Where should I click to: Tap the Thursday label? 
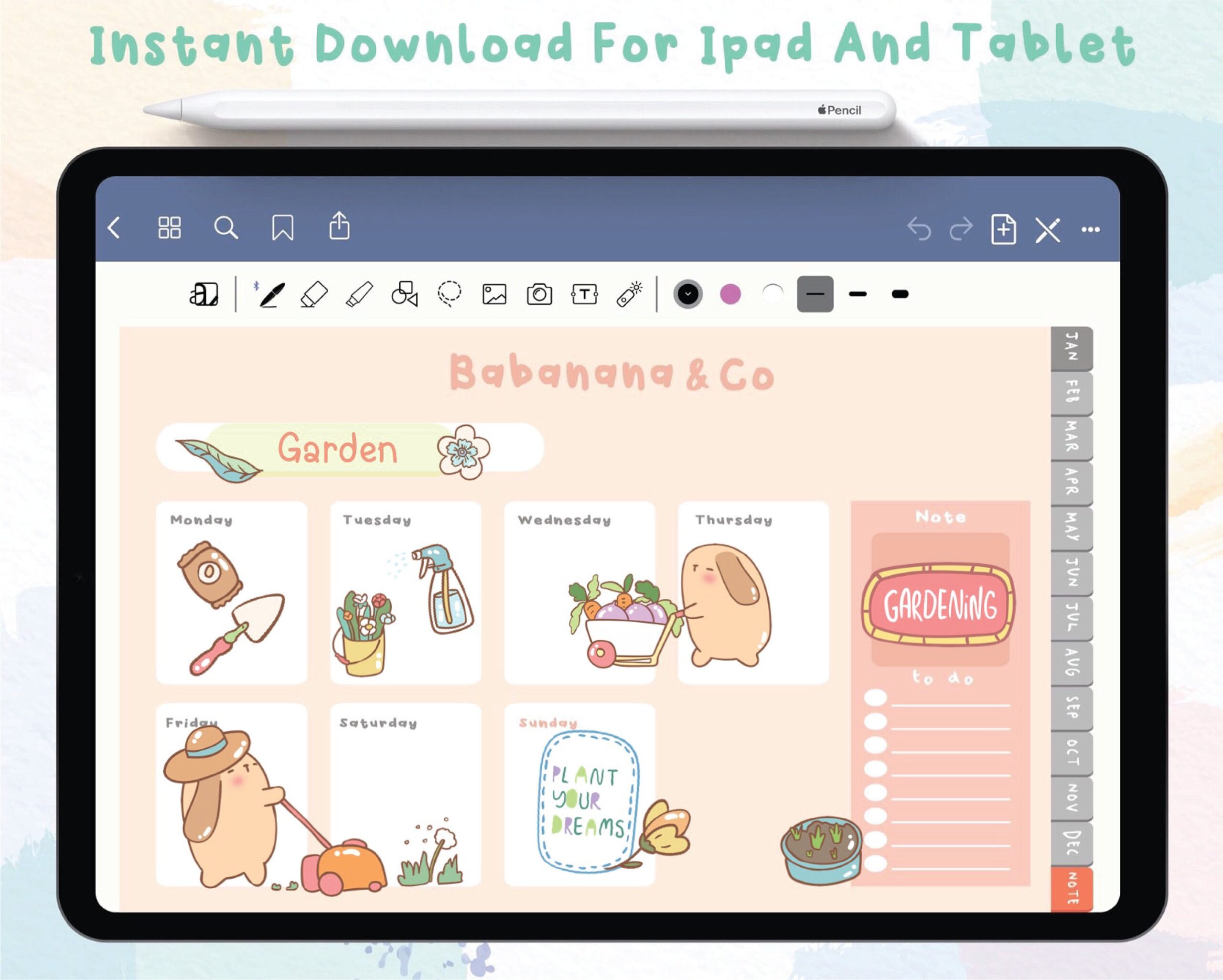(734, 520)
